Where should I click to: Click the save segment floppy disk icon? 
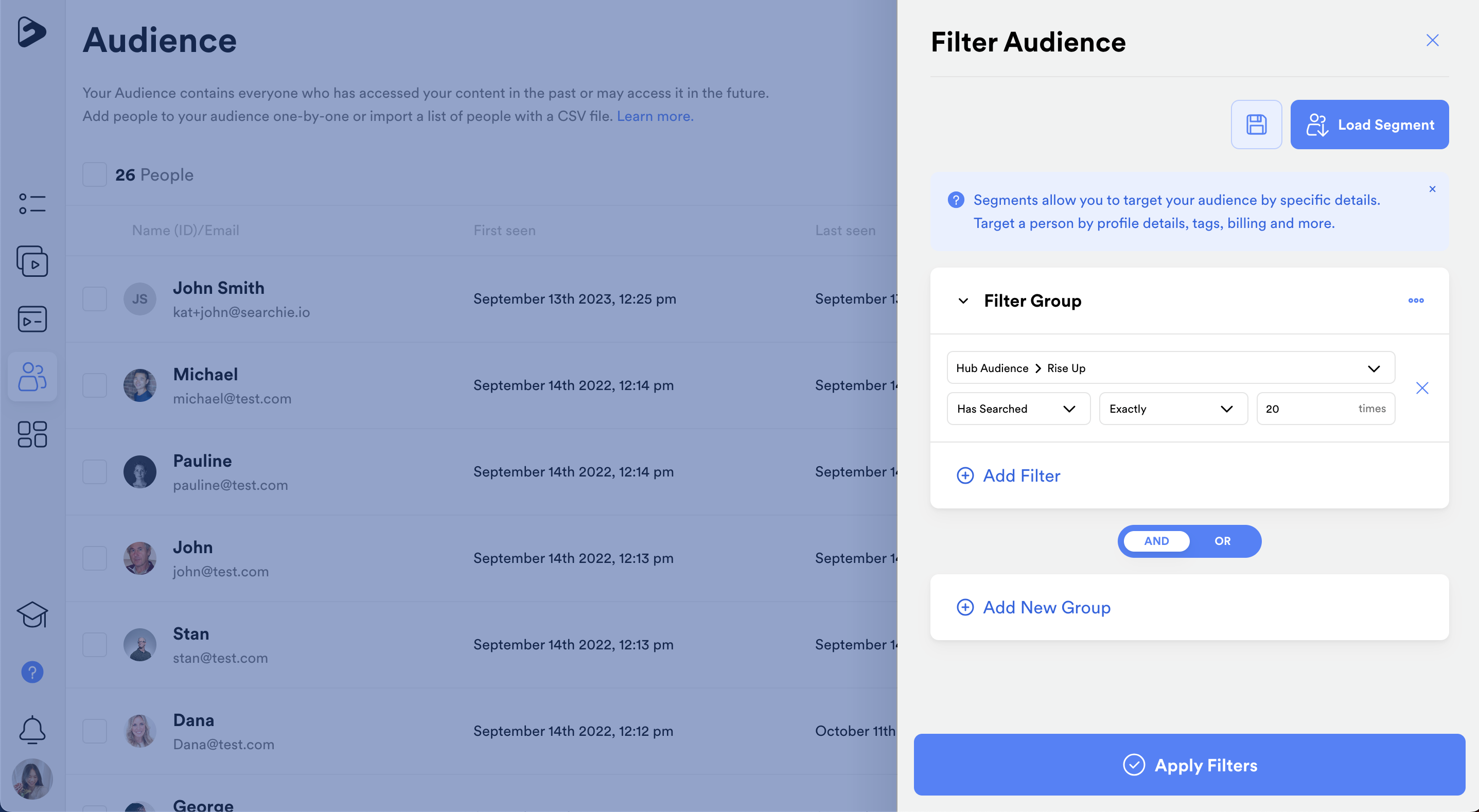pyautogui.click(x=1256, y=125)
